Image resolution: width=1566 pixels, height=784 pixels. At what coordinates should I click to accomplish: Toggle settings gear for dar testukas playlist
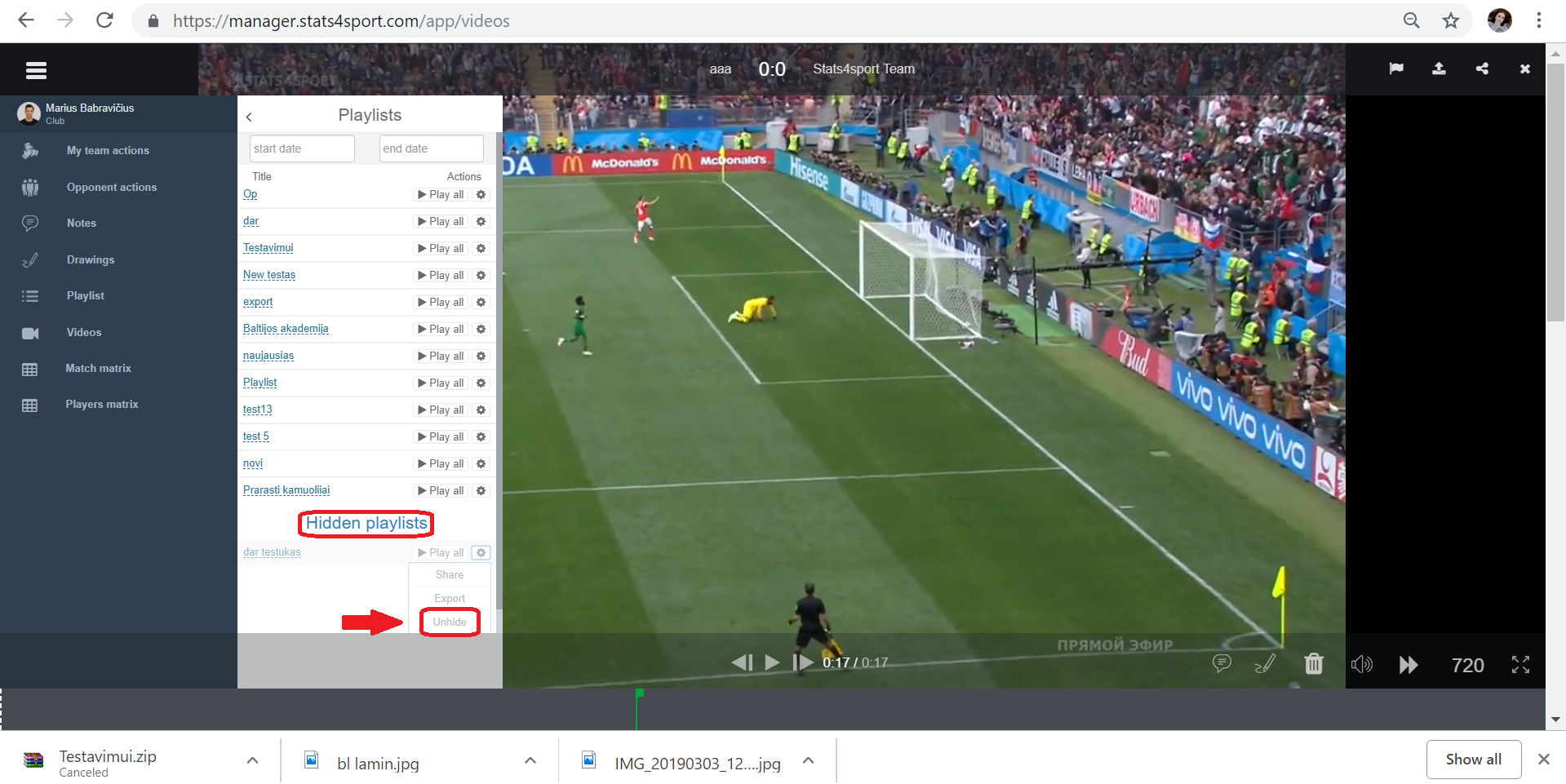click(481, 552)
